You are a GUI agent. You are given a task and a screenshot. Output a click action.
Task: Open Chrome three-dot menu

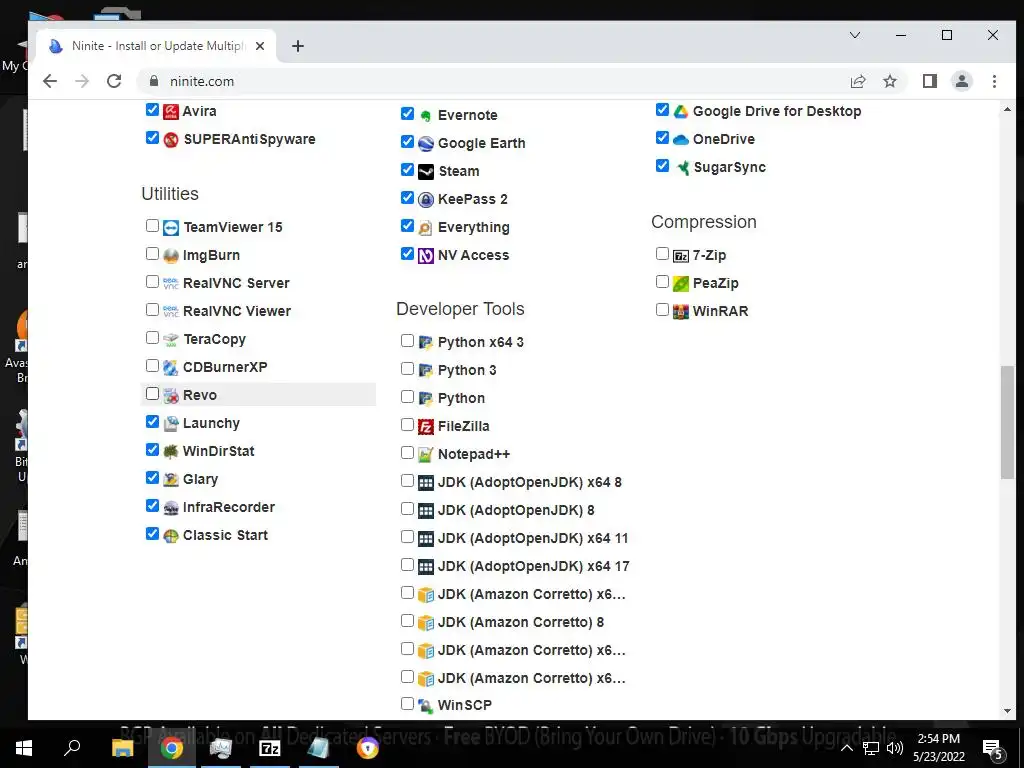(x=994, y=81)
